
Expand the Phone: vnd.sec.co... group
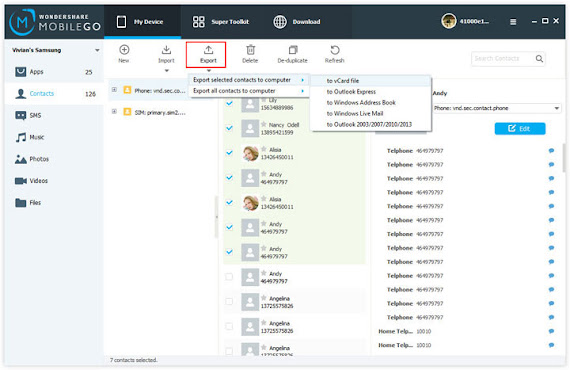coord(114,89)
